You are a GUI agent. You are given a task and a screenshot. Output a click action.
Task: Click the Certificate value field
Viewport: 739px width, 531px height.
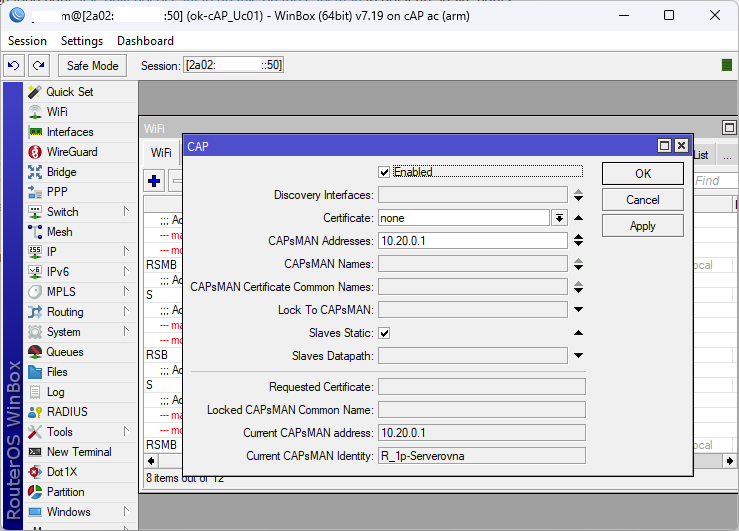click(464, 218)
